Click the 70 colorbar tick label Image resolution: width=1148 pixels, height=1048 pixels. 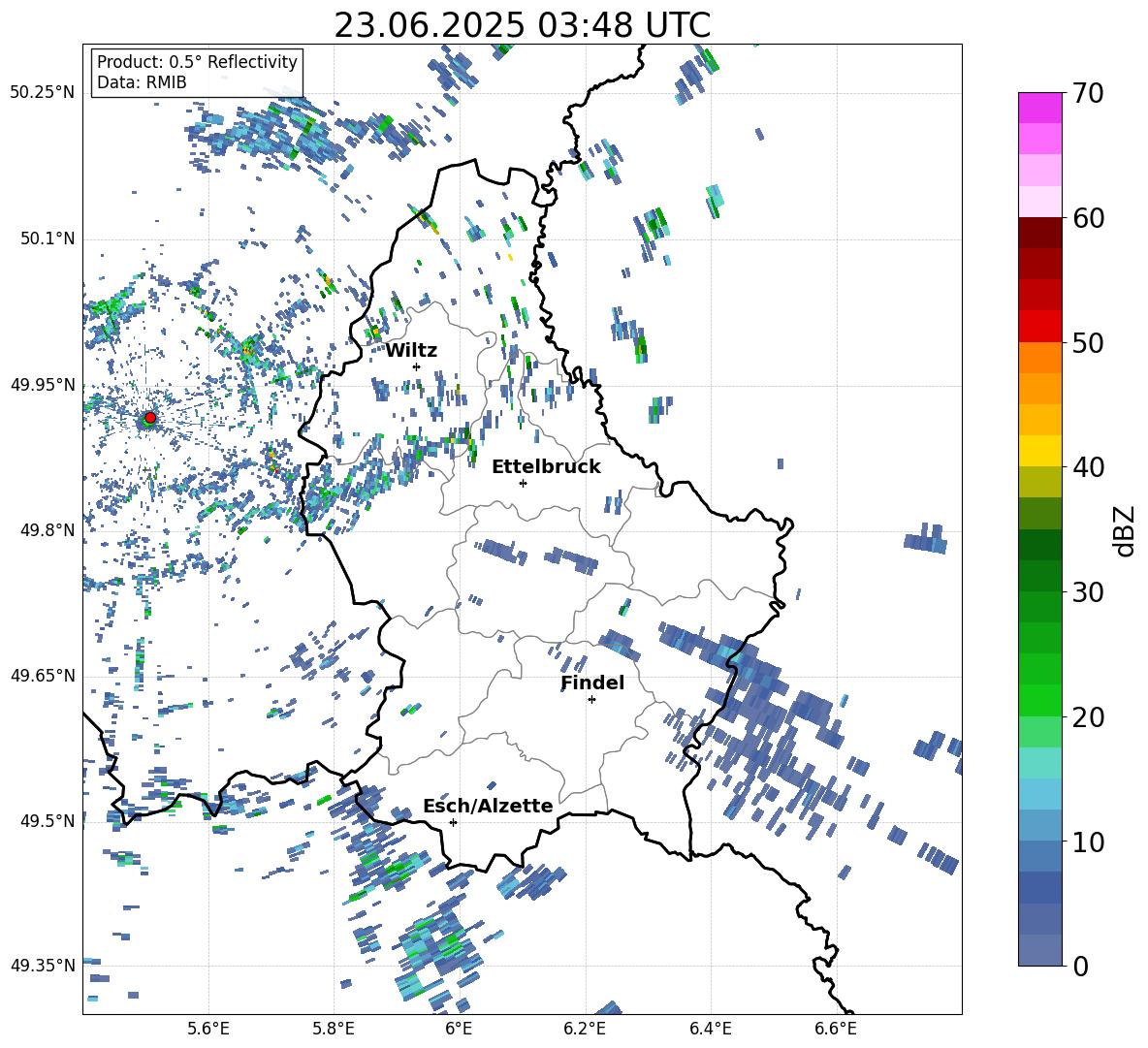(x=1088, y=94)
